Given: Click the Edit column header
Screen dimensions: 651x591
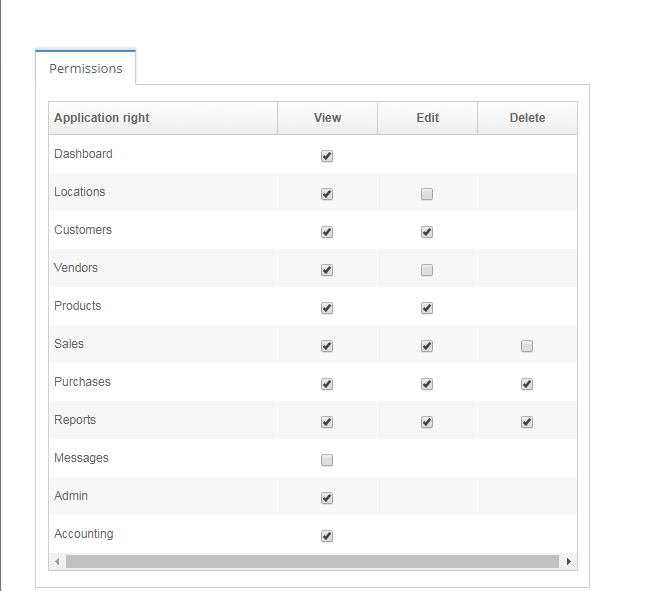Looking at the screenshot, I should click(428, 118).
